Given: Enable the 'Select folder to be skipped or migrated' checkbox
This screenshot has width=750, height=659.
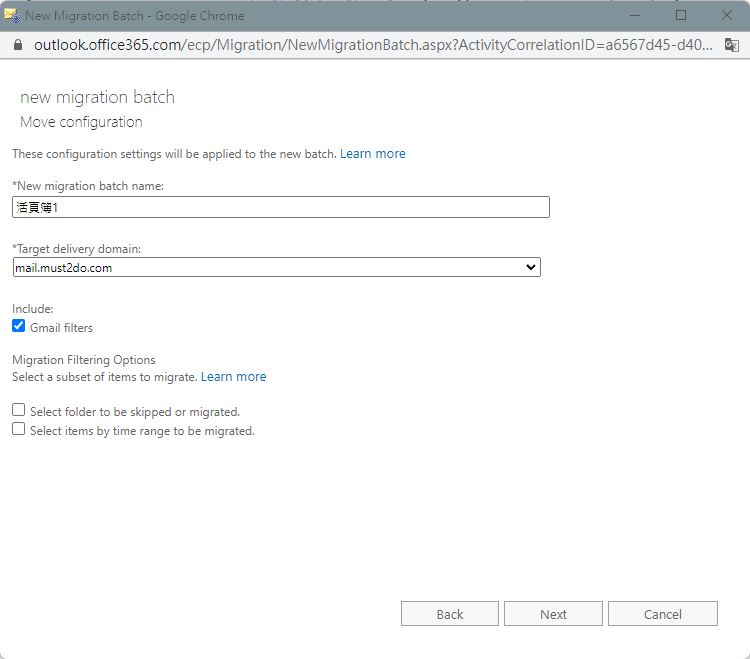Looking at the screenshot, I should pos(19,410).
